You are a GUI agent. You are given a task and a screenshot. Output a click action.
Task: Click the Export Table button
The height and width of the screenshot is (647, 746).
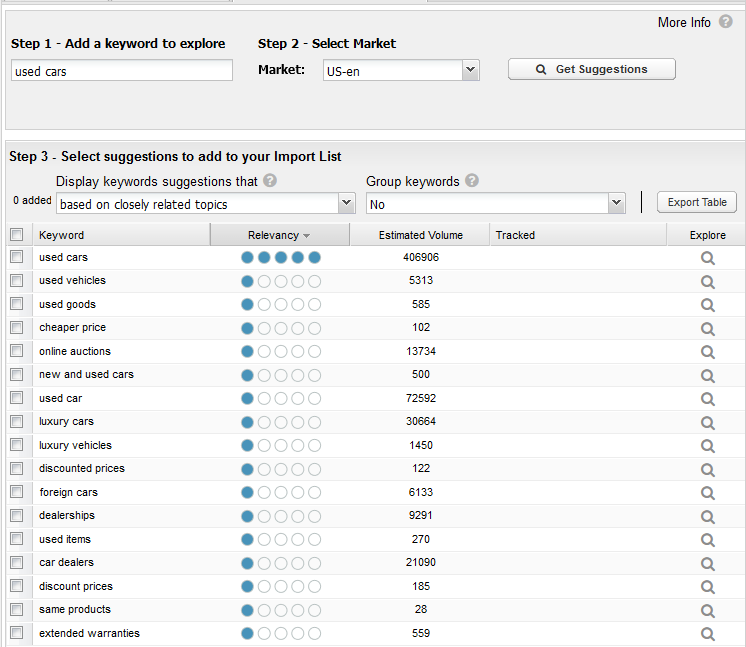[x=697, y=202]
